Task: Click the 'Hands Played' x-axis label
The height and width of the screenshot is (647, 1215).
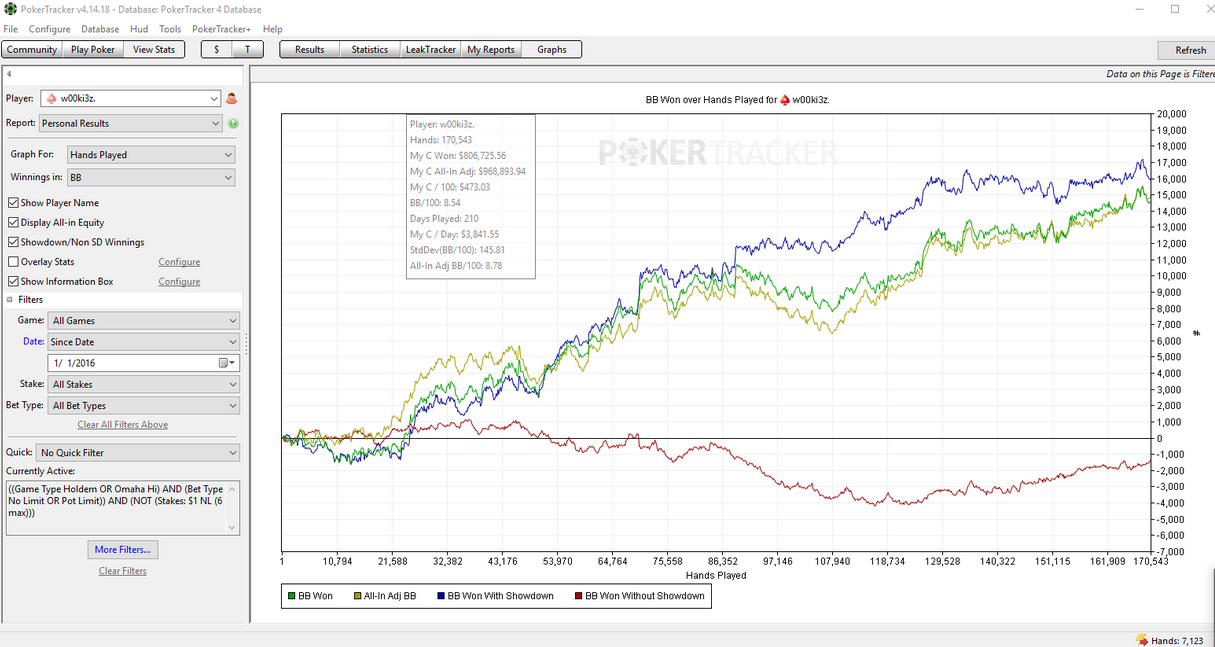Action: [x=716, y=576]
